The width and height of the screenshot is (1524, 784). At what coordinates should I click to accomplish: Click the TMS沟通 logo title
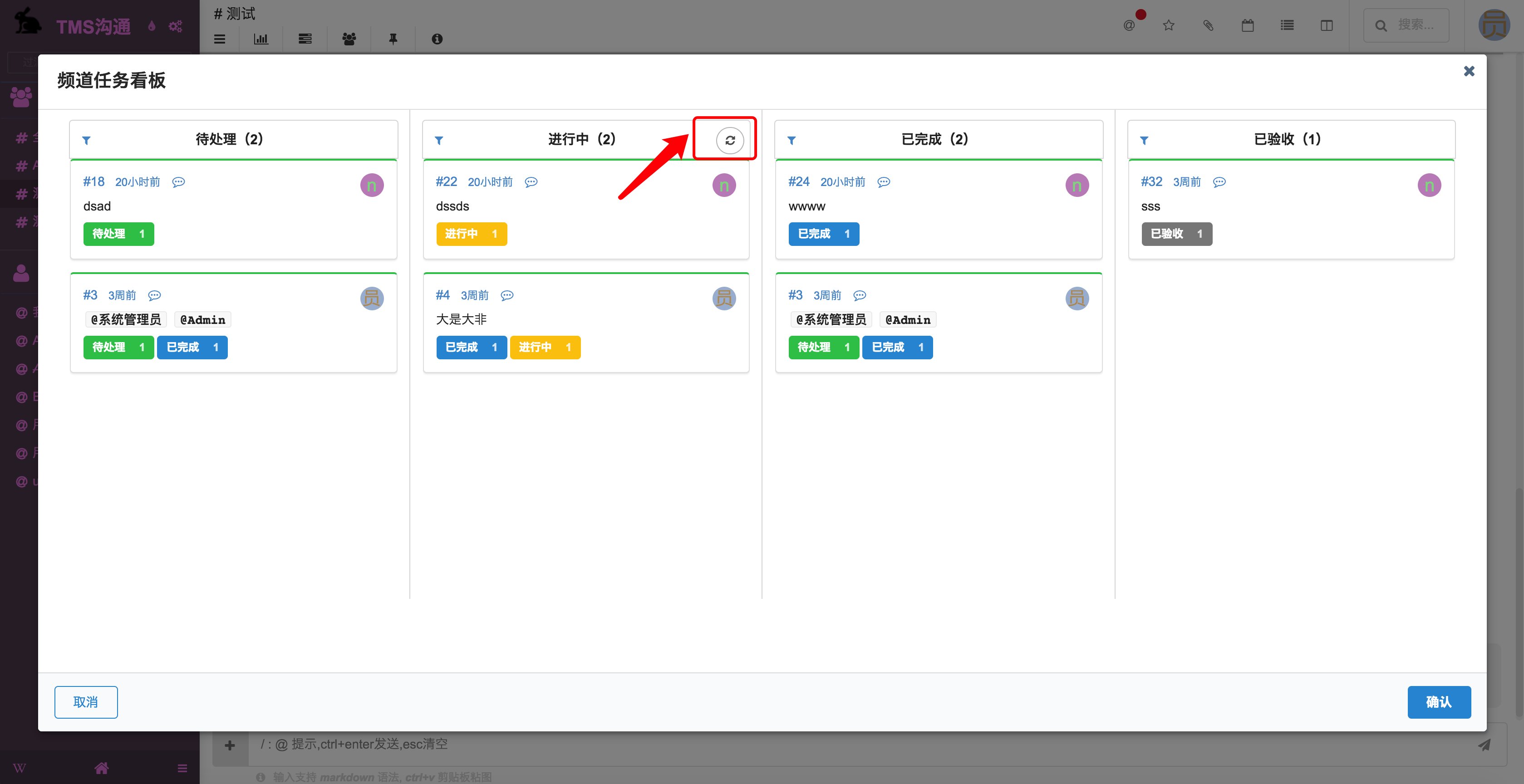click(x=93, y=27)
